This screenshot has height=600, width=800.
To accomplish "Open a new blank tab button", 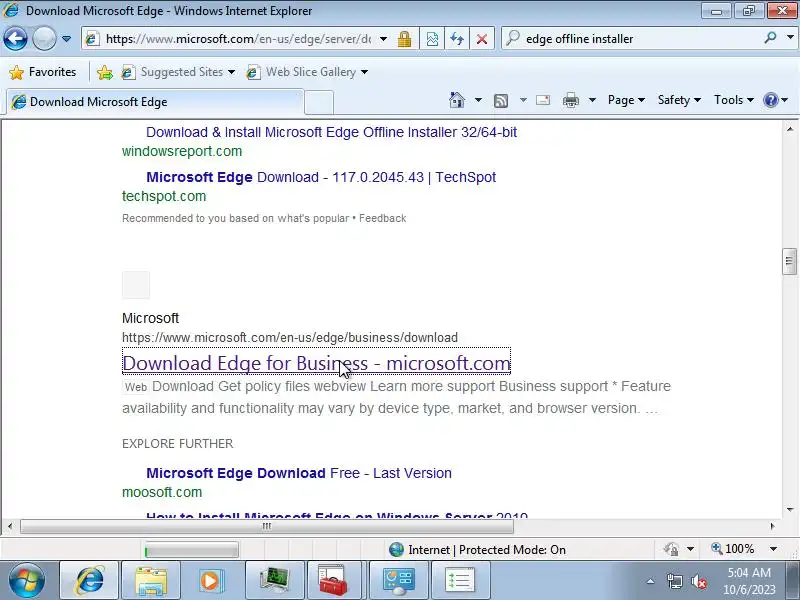I will (x=319, y=102).
